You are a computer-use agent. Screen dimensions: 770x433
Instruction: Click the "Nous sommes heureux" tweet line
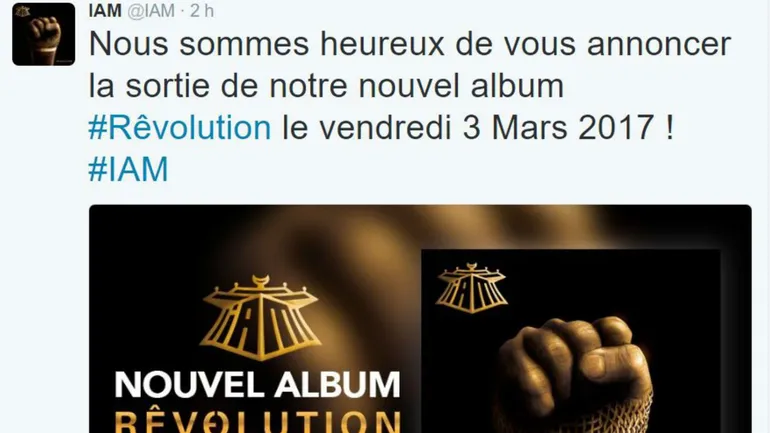click(x=257, y=43)
